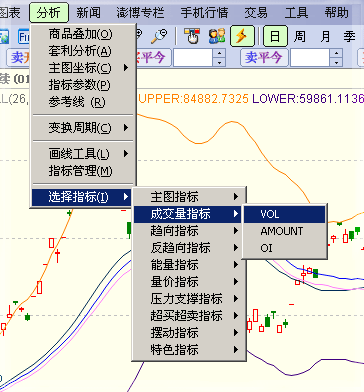Viewport: 364px width, 392px height.
Task: Click the 卖平今 button beside the right input
Action: pyautogui.click(x=264, y=58)
